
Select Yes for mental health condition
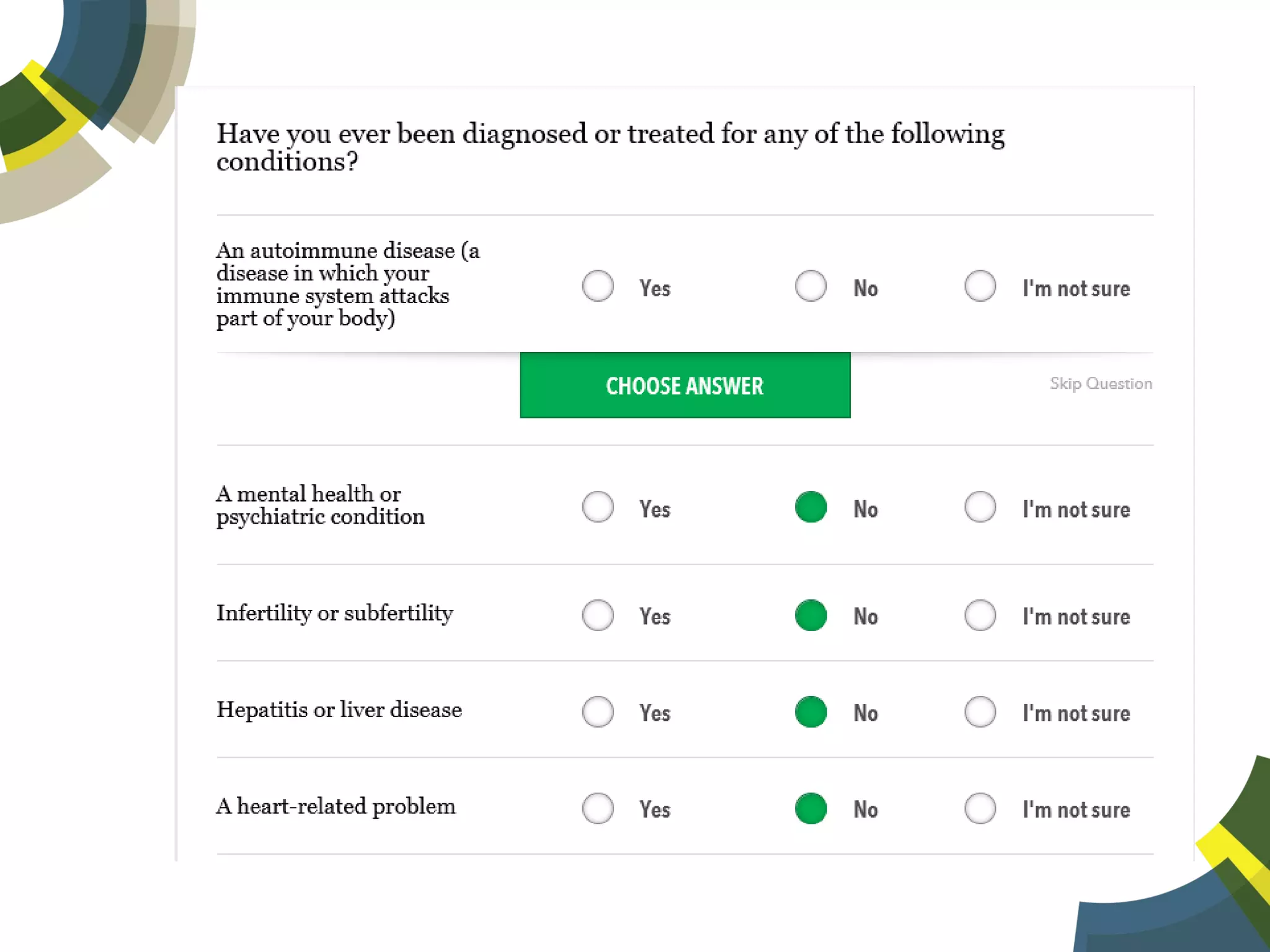click(x=598, y=507)
